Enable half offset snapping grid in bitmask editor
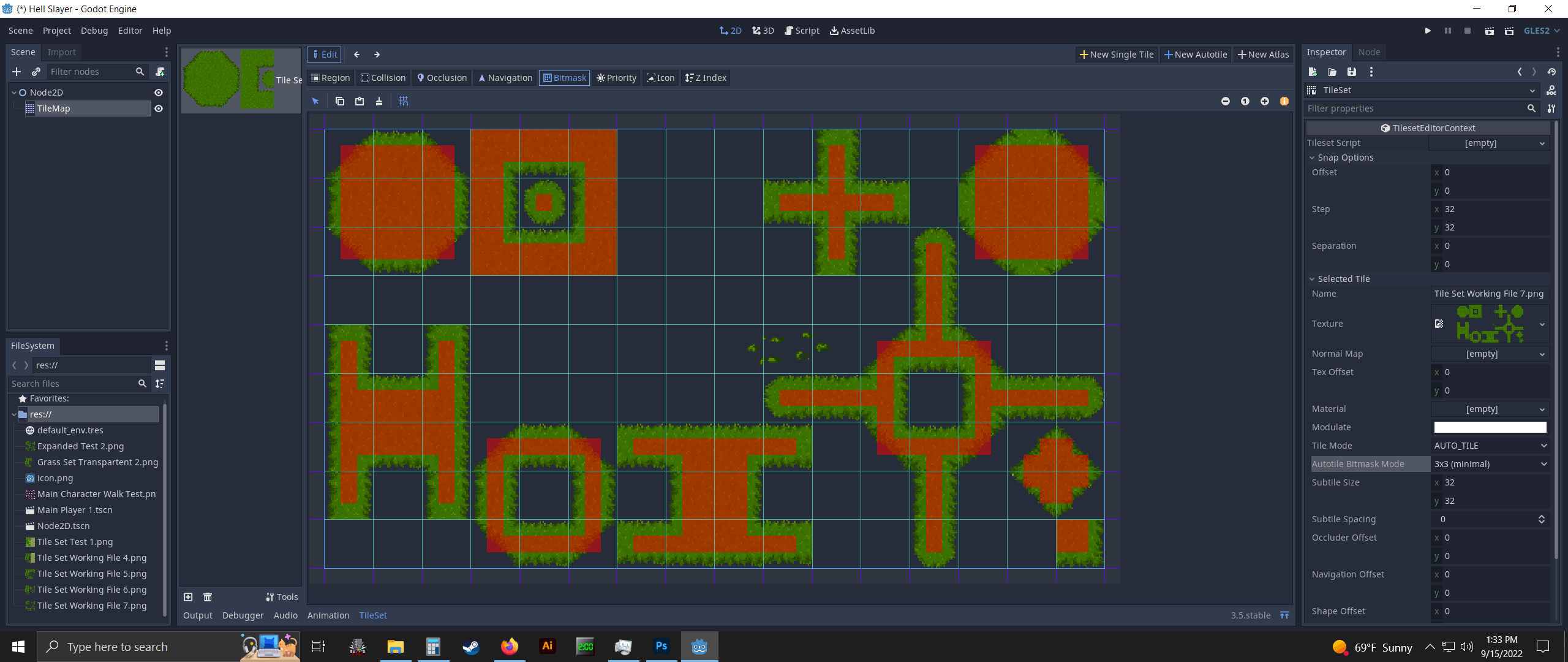Viewport: 1568px width, 662px height. pyautogui.click(x=403, y=101)
